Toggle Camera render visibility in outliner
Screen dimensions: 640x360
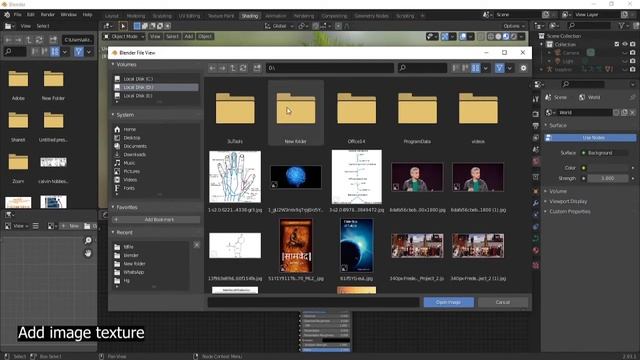coord(633,53)
